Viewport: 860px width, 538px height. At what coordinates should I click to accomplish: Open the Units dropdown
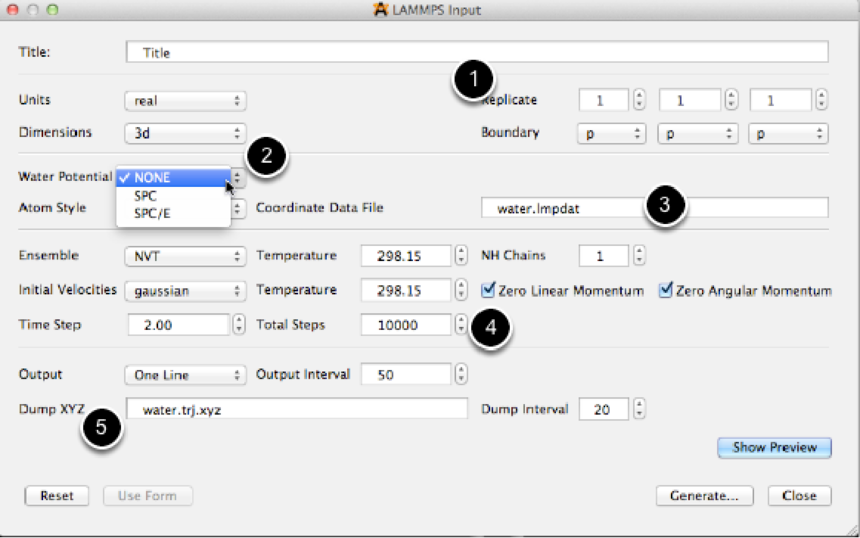pyautogui.click(x=185, y=100)
